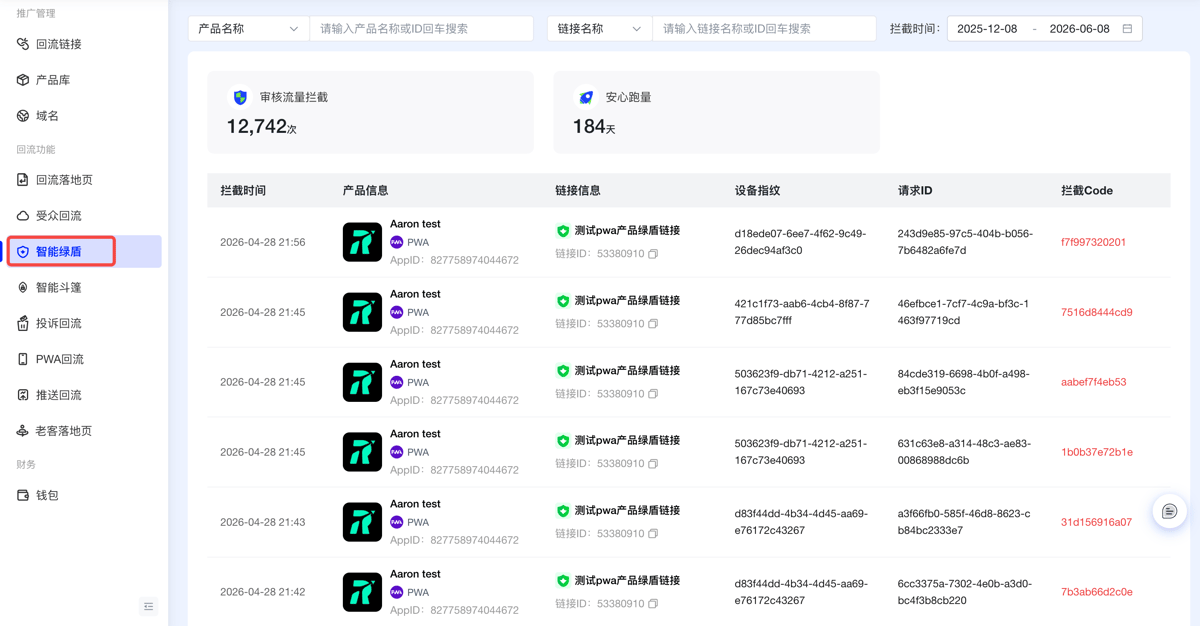The image size is (1200, 626).
Task: Click device fingerprint starting 421c1f73
Action: coord(802,312)
